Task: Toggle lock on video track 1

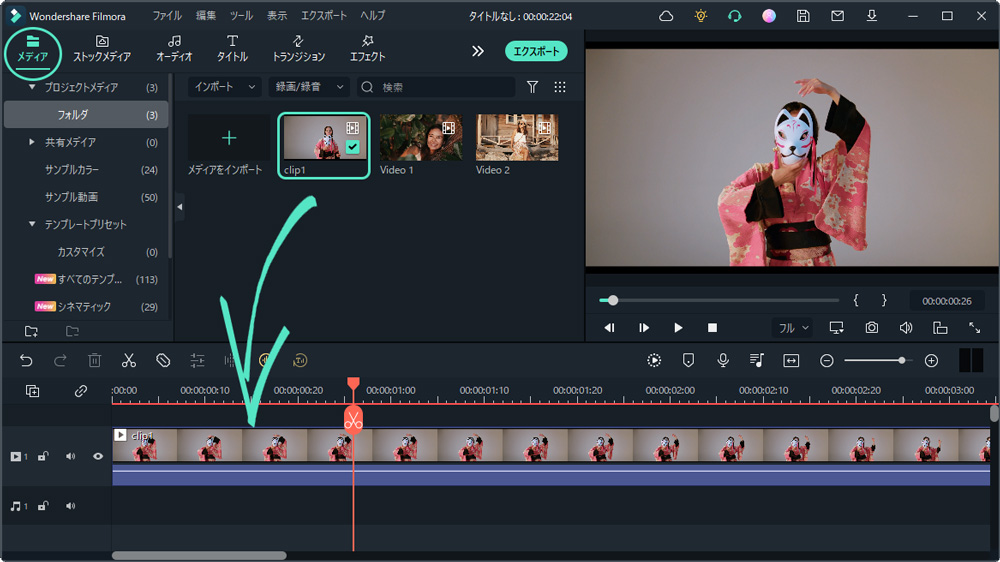Action: click(43, 456)
